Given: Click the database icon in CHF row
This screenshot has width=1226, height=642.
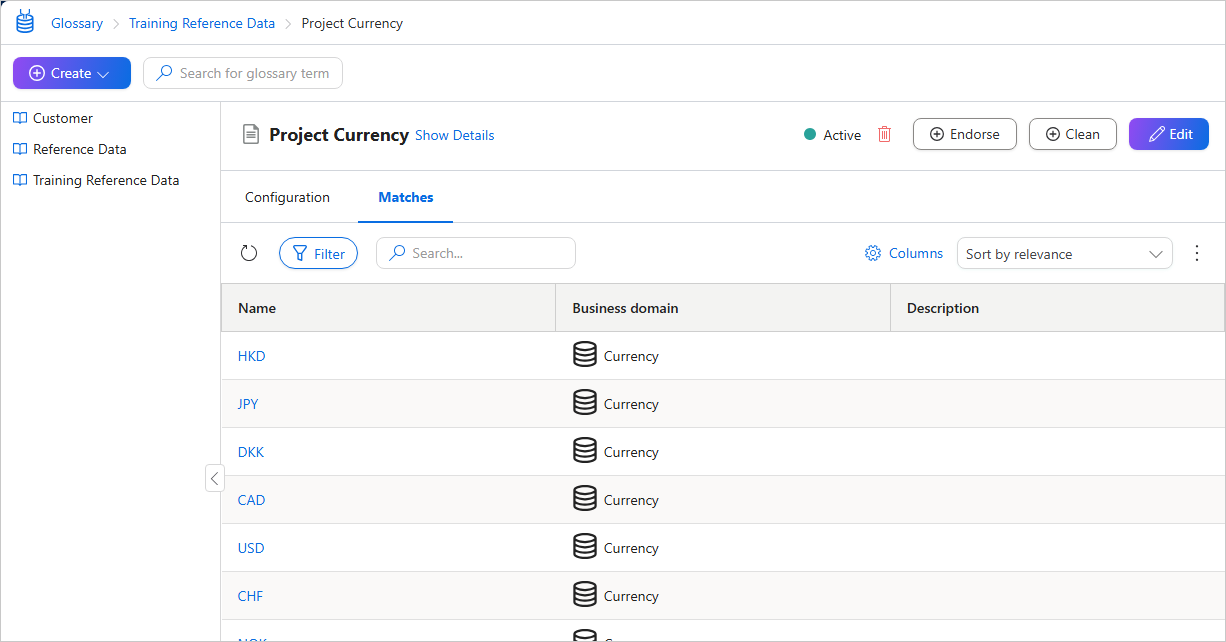Looking at the screenshot, I should pyautogui.click(x=585, y=595).
